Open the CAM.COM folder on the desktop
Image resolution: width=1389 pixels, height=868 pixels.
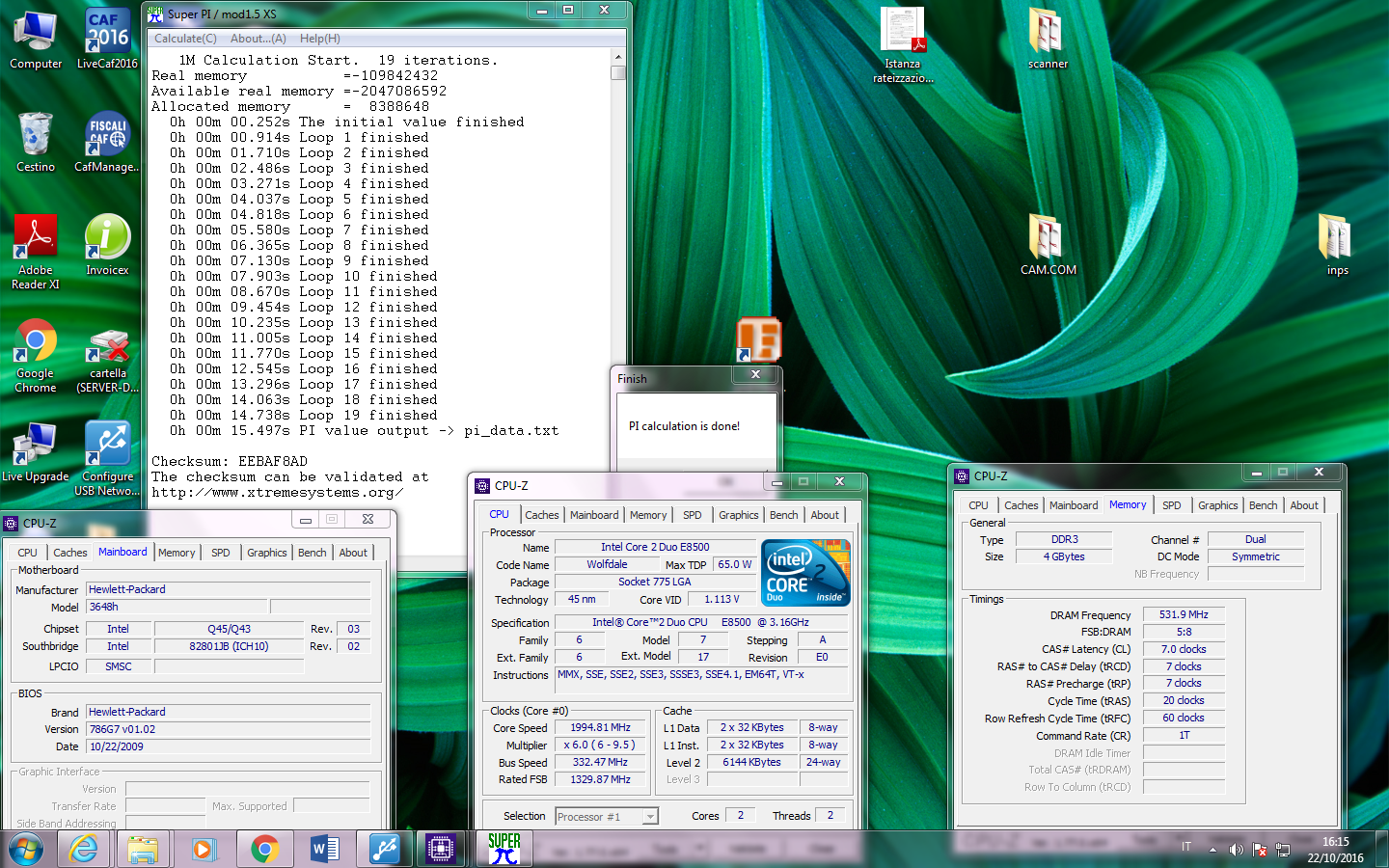tap(1049, 246)
